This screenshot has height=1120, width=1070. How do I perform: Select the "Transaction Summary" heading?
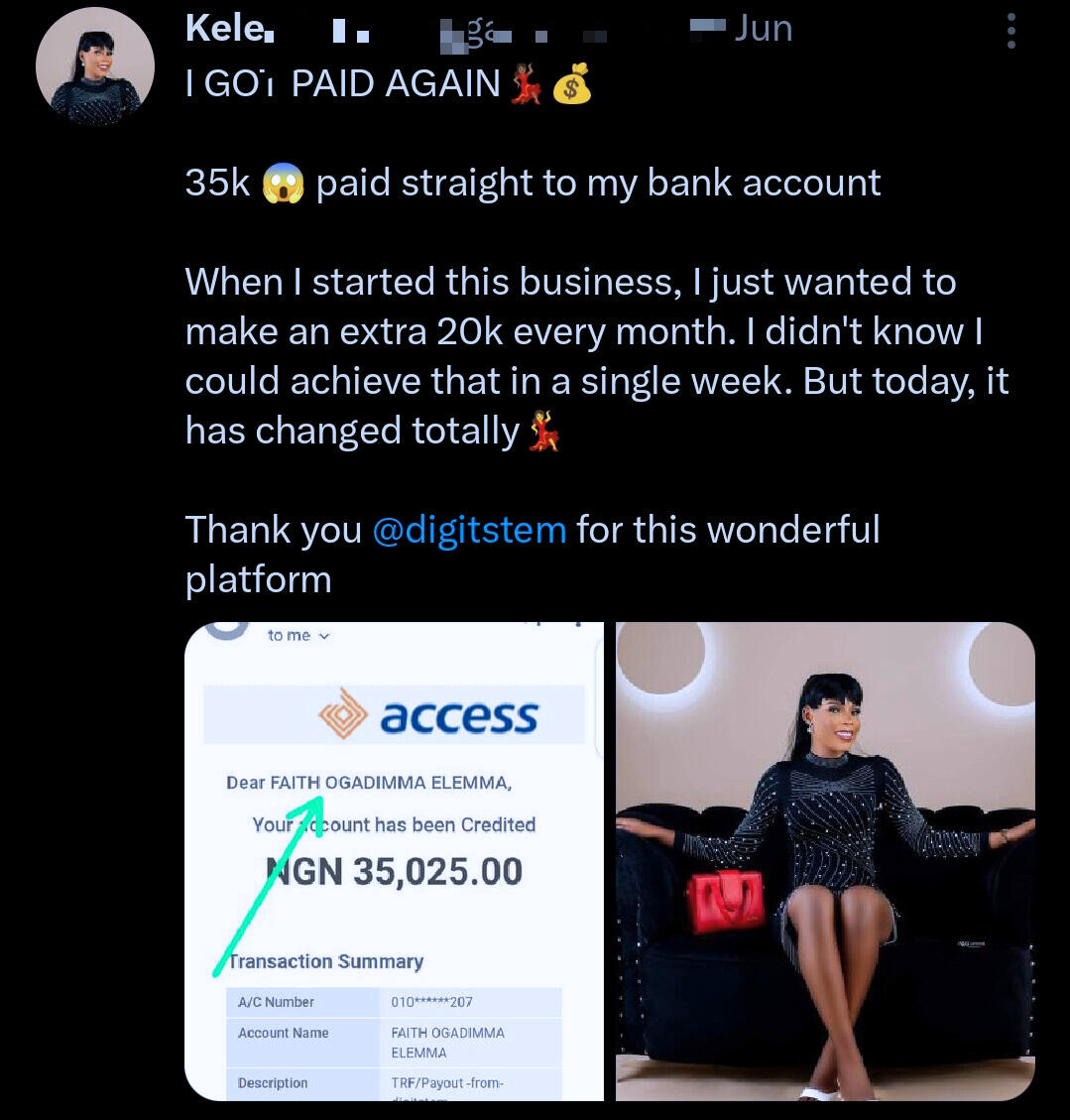(x=326, y=961)
